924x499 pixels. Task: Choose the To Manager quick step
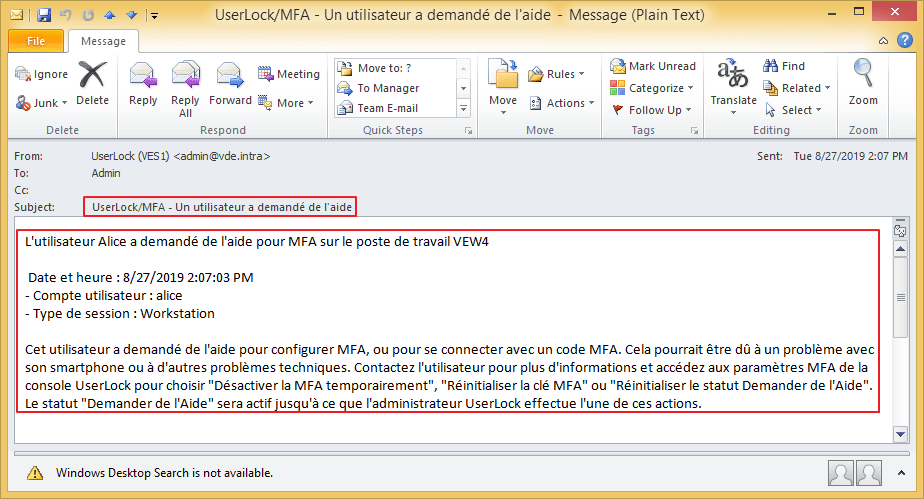point(396,88)
